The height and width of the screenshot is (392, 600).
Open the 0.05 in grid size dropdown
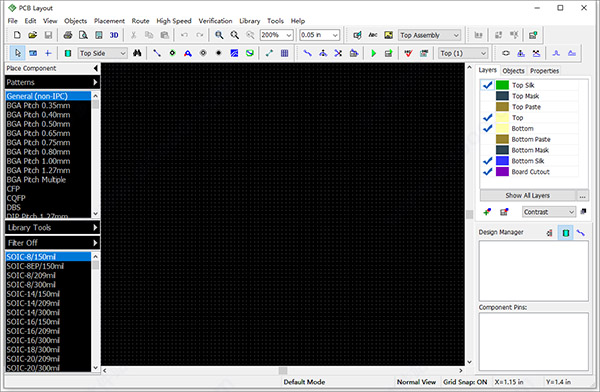335,35
